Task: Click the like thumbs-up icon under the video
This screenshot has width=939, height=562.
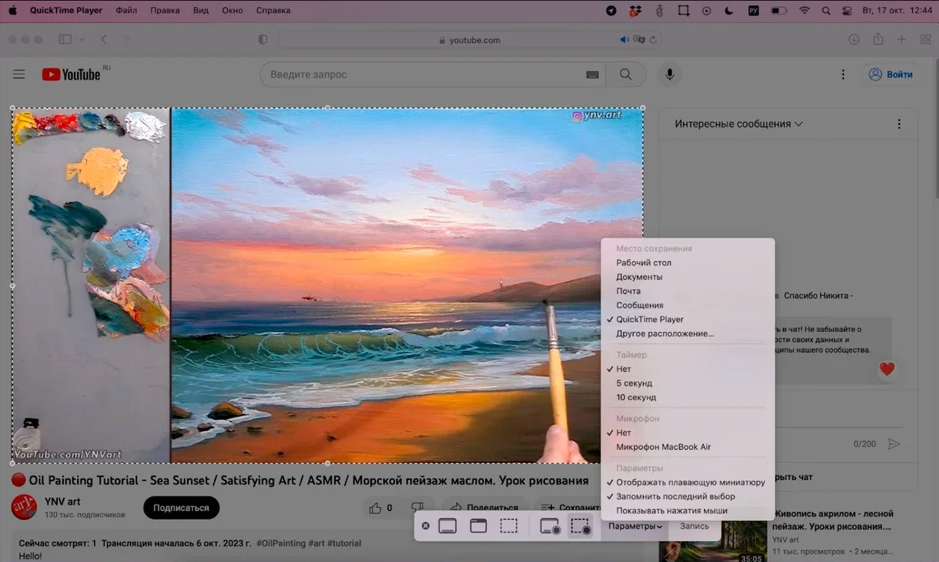Action: (x=375, y=508)
